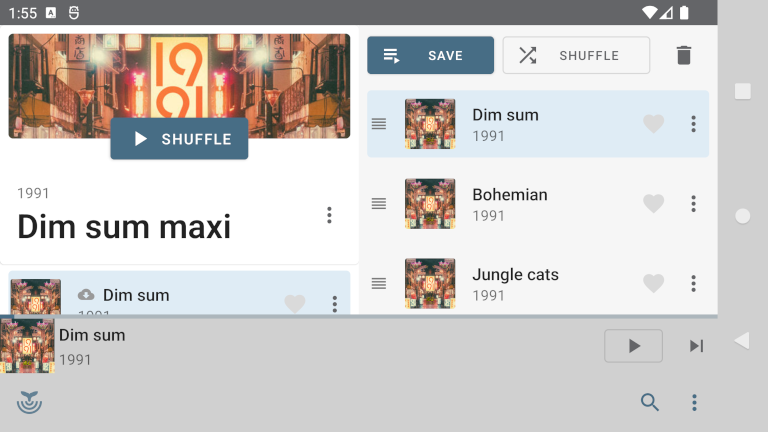Tap the cloud download icon beside Dim sum
The height and width of the screenshot is (432, 768).
86,295
